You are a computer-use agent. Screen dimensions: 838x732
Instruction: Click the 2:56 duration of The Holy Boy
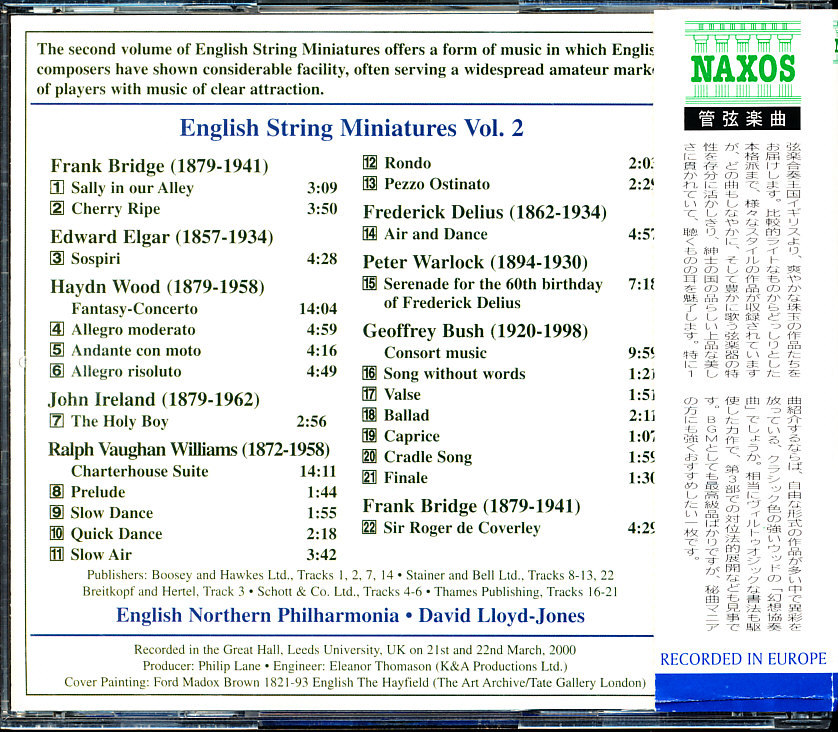[x=311, y=422]
